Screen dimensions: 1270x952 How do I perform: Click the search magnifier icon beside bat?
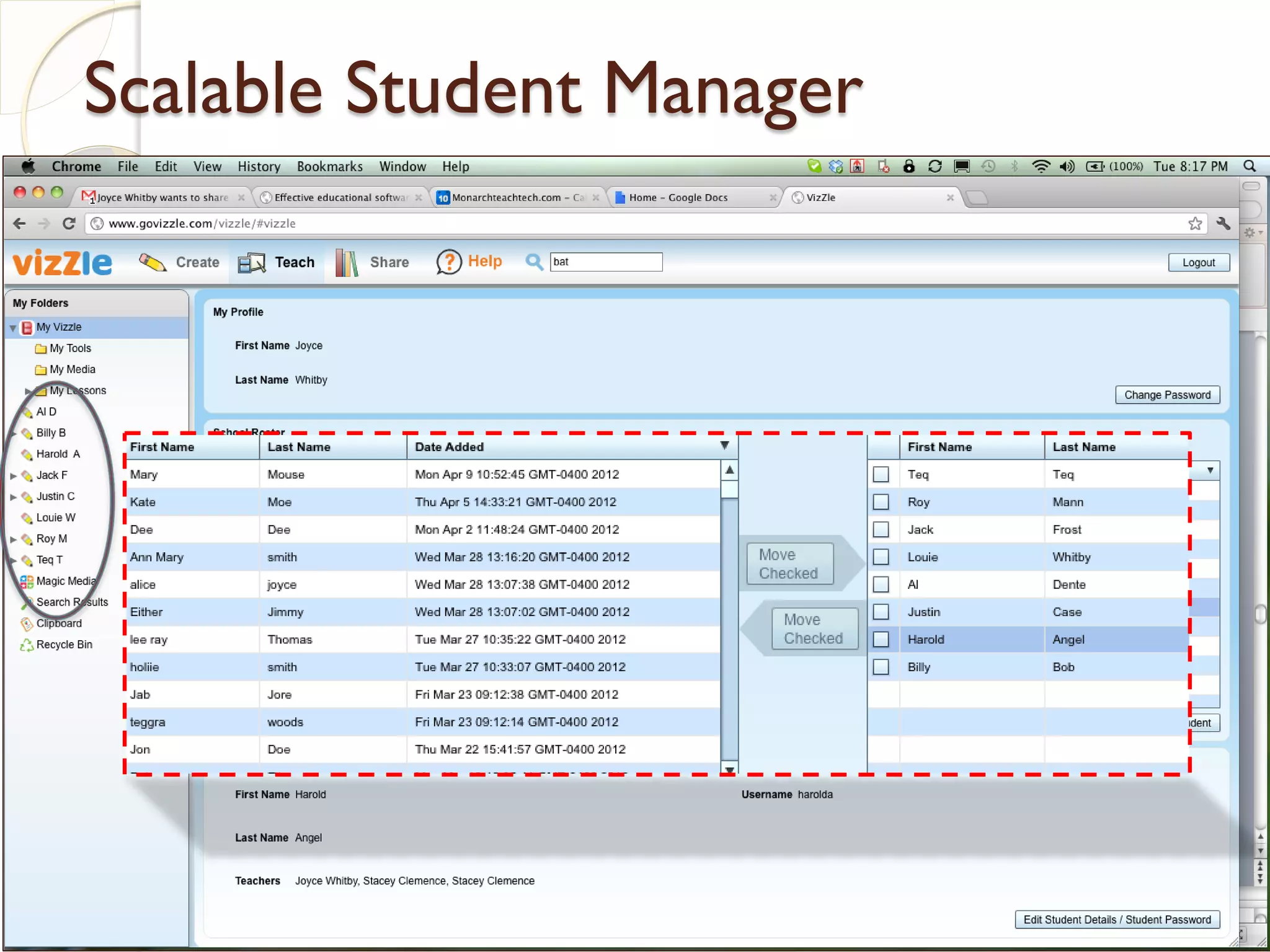[534, 262]
